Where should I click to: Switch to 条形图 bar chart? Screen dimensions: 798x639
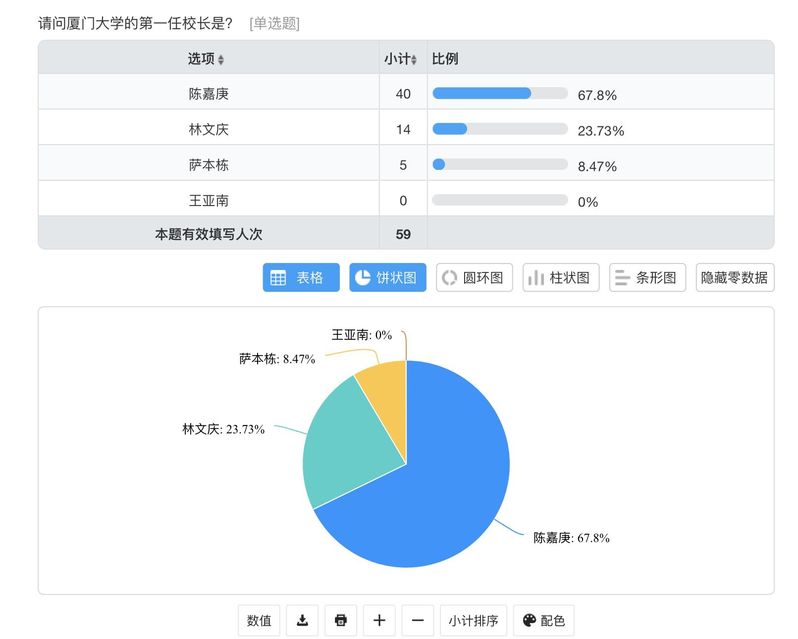[647, 278]
